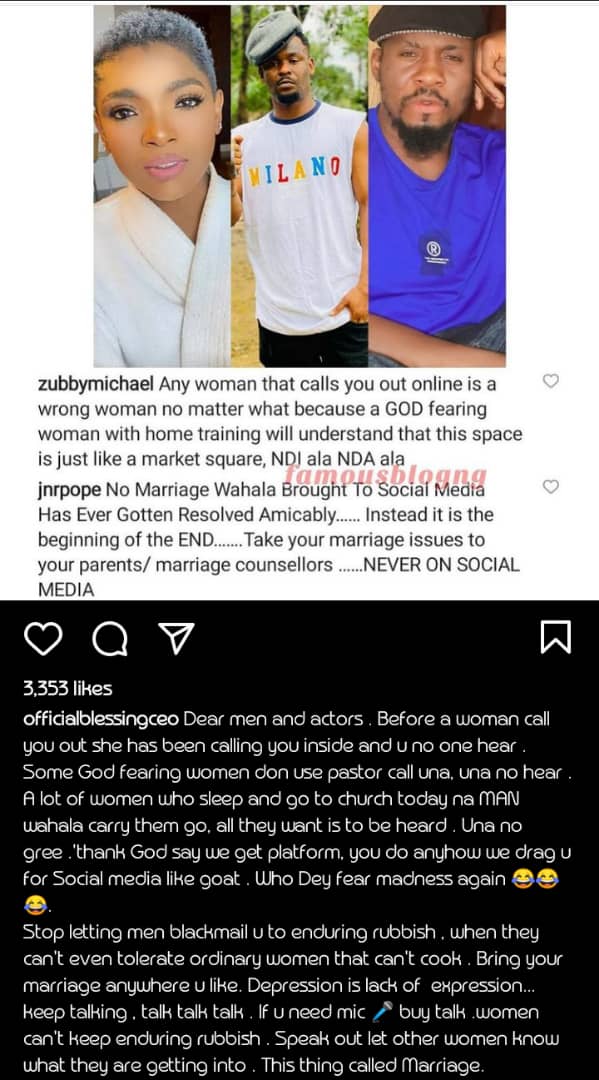Tap the man in blue shirt photo
Viewport: 599px width, 1080px height.
pyautogui.click(x=437, y=186)
